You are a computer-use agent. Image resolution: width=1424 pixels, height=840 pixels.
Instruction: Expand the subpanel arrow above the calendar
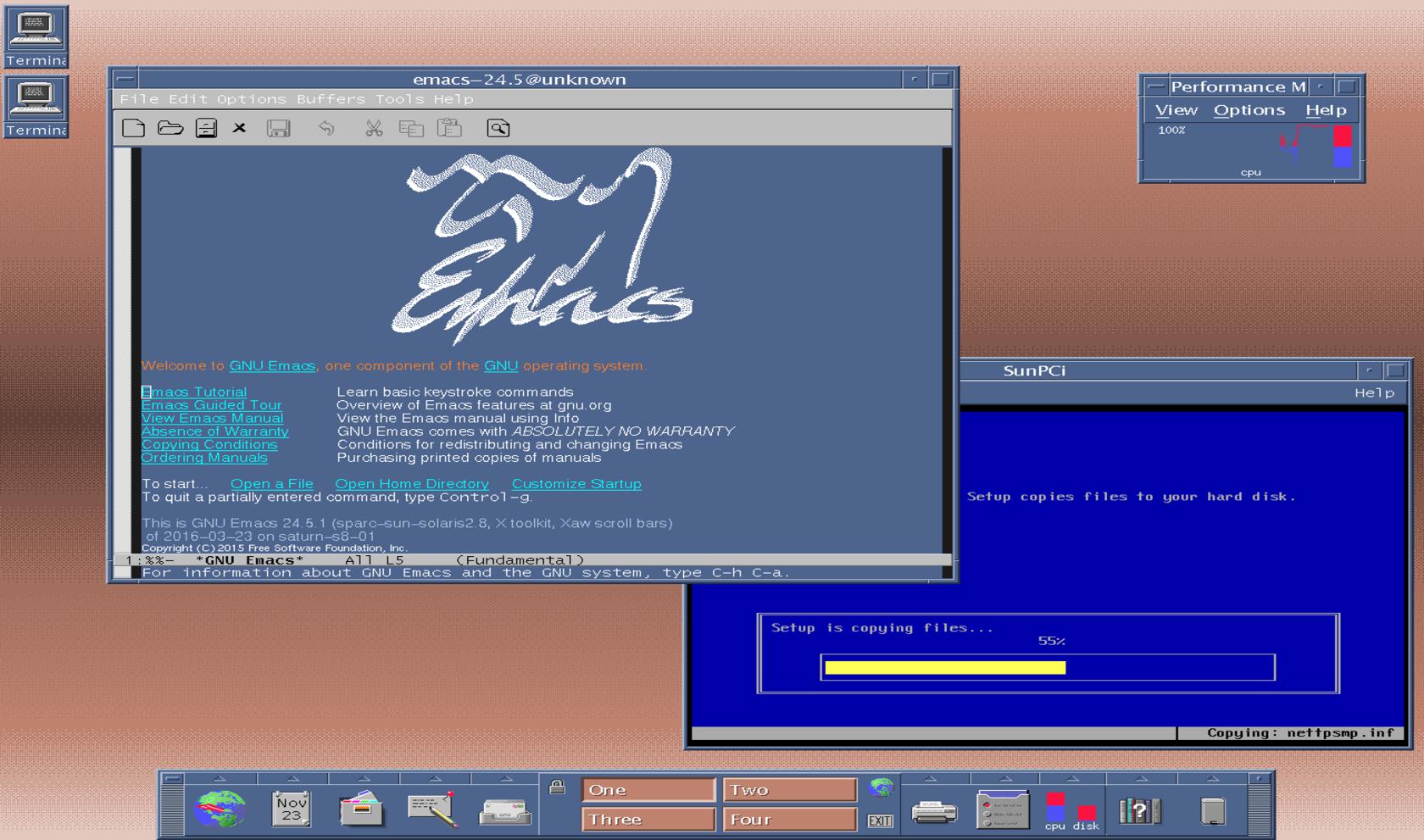[292, 778]
